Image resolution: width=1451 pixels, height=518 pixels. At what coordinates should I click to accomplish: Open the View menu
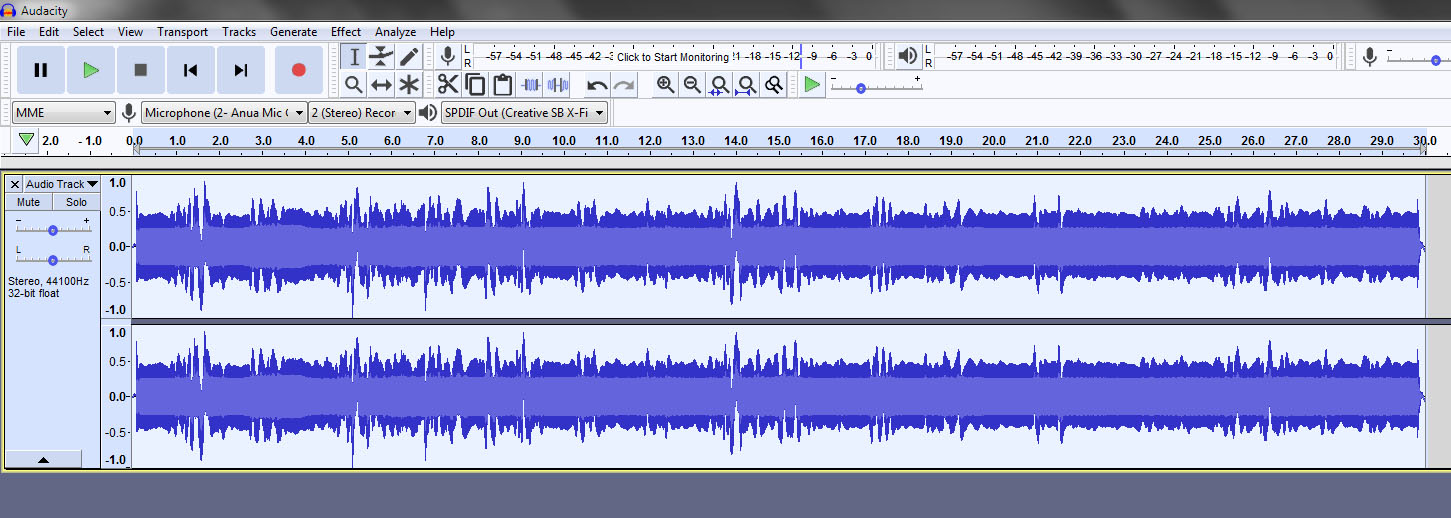click(130, 32)
